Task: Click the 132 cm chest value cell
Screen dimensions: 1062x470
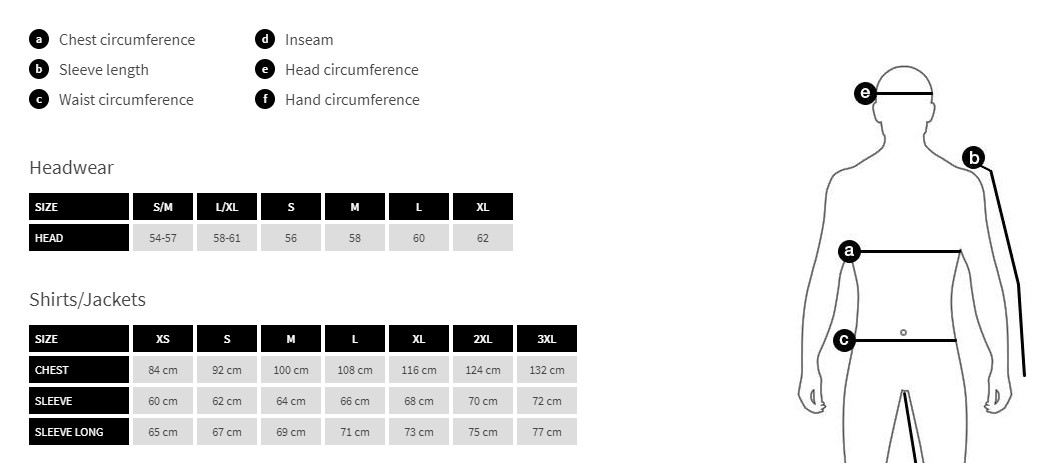Action: coord(547,370)
